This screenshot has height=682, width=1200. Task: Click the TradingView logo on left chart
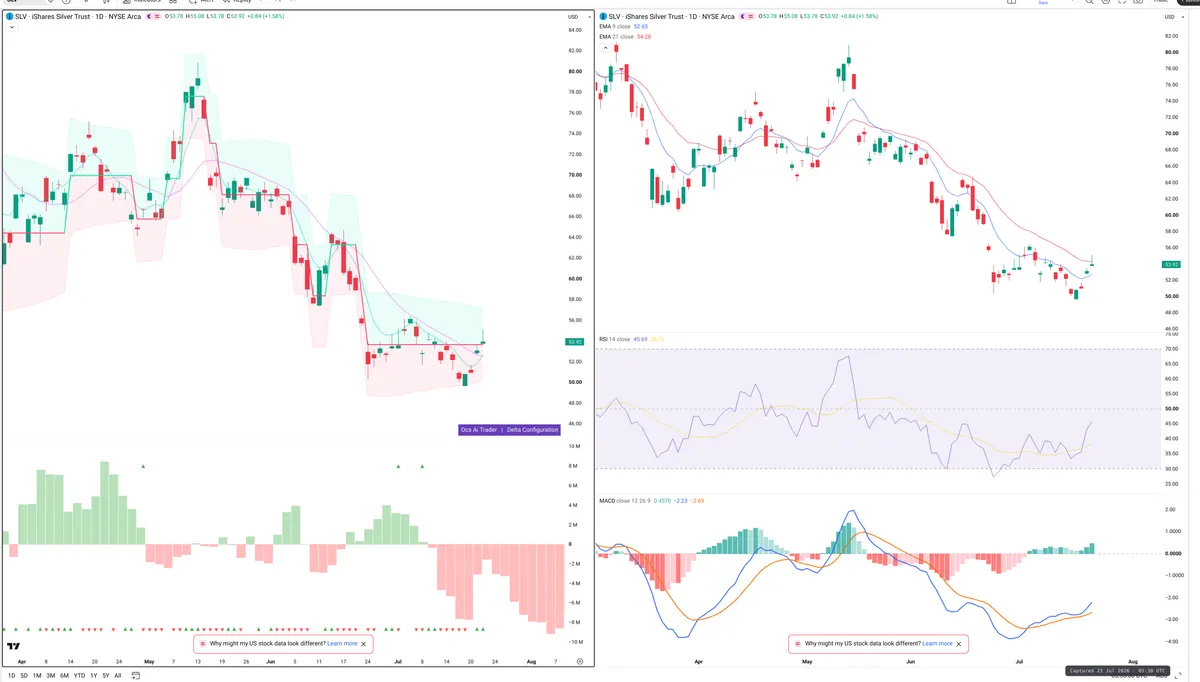[14, 646]
